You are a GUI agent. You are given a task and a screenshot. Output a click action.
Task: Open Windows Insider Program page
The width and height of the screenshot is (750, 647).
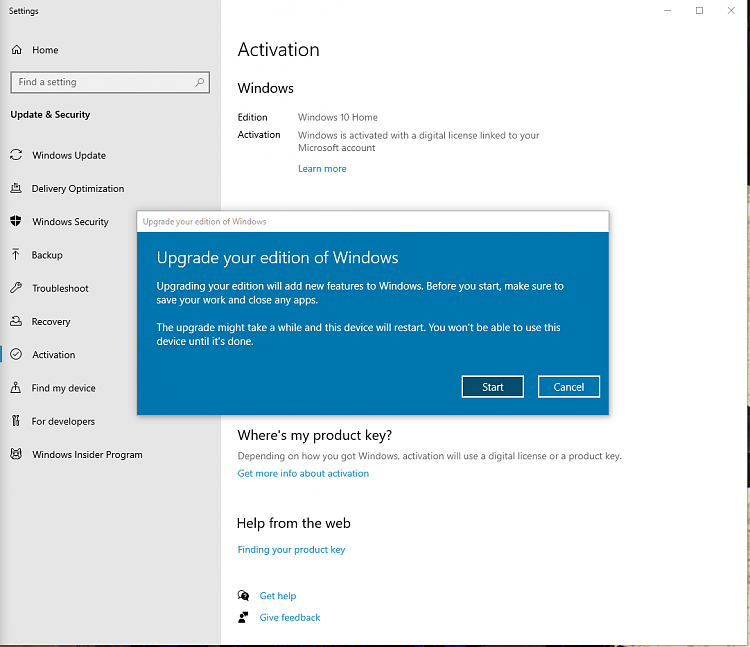(x=87, y=454)
